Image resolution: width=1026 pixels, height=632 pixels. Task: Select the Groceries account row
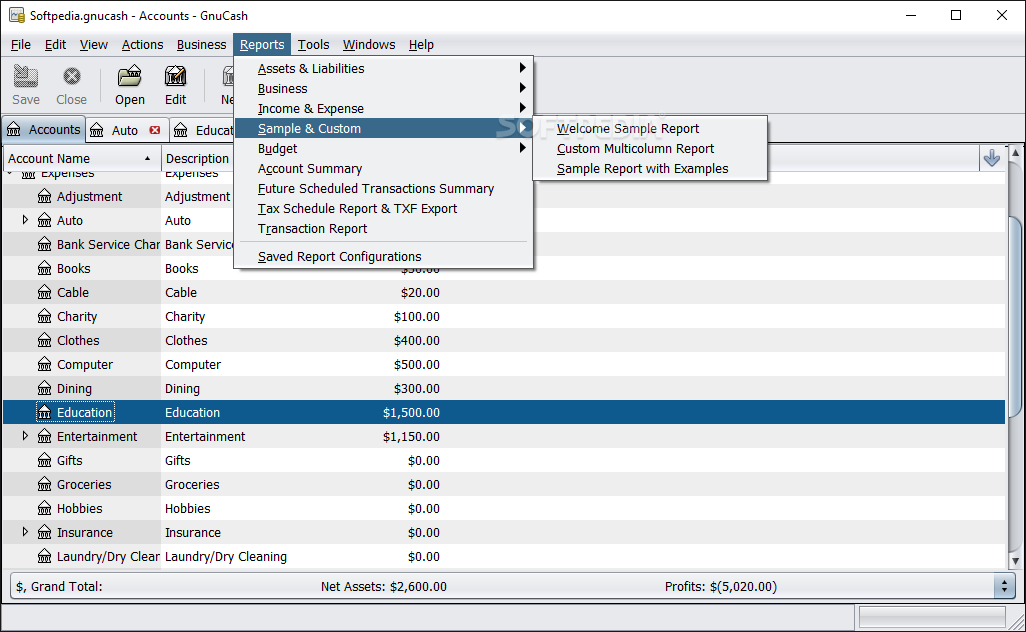[x=504, y=485]
